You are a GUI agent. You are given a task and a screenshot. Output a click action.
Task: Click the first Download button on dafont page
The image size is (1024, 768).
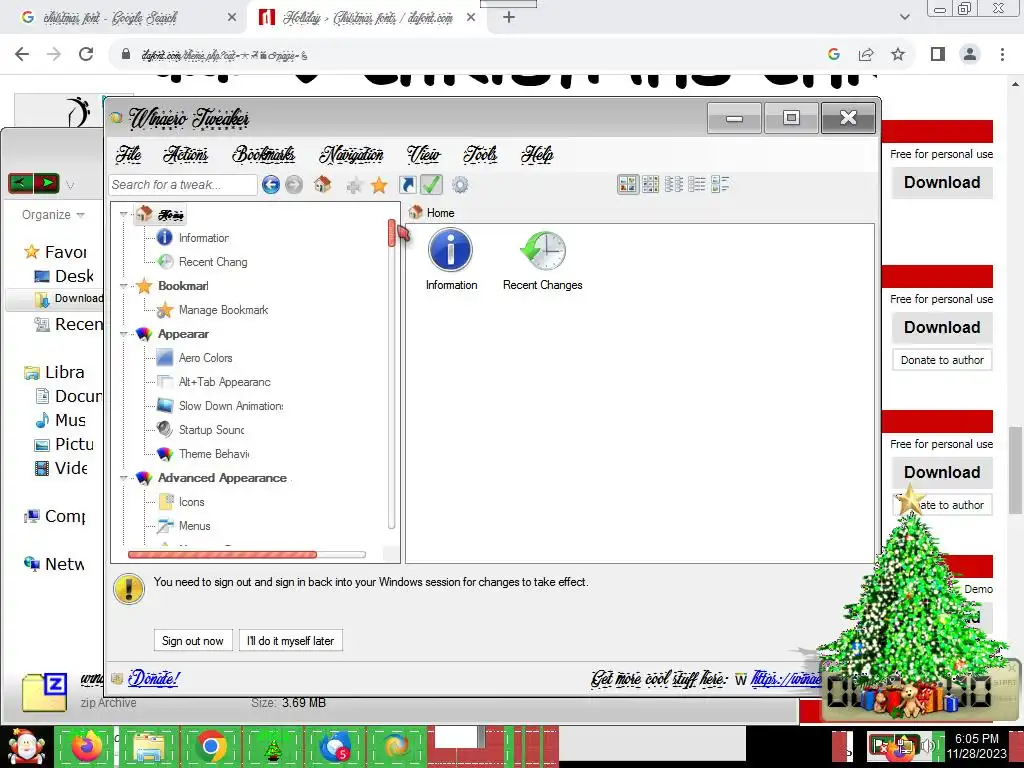point(942,182)
